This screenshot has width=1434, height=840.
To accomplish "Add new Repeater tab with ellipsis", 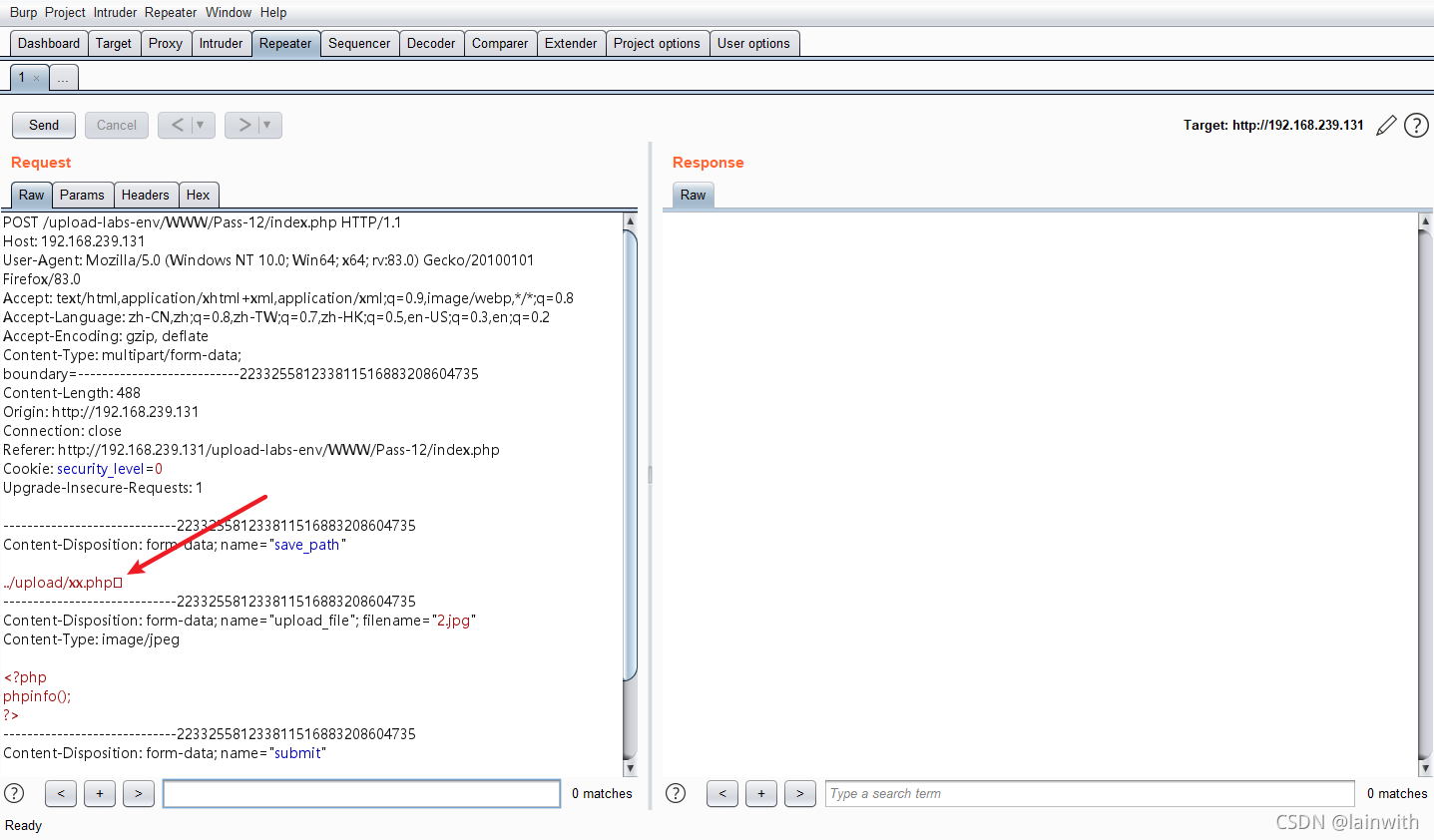I will tap(63, 77).
